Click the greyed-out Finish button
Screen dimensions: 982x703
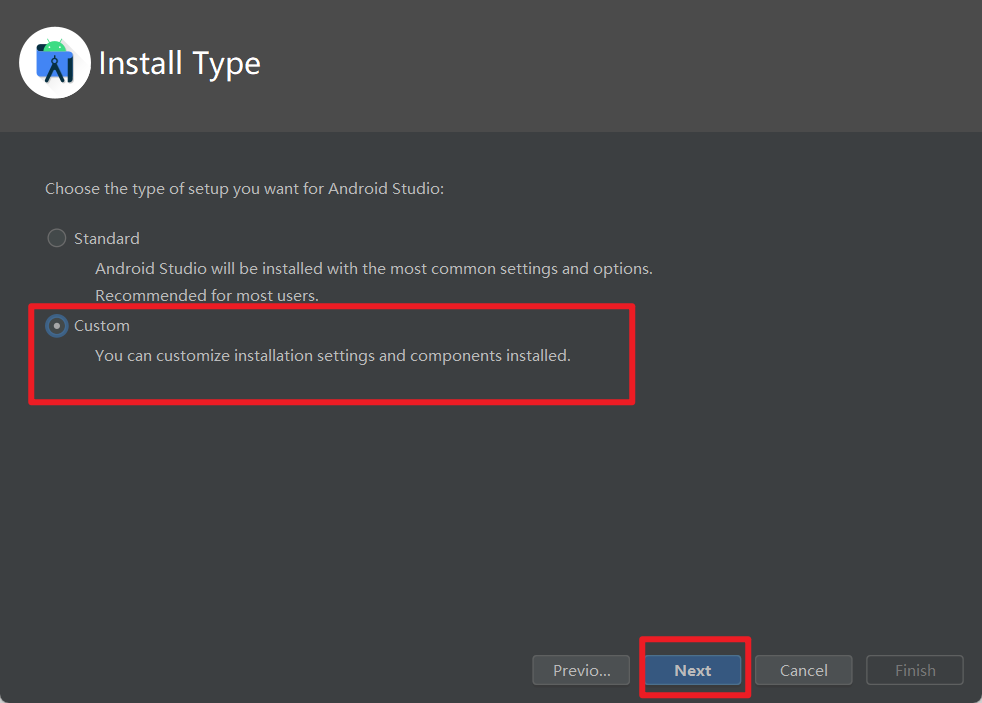tap(915, 670)
